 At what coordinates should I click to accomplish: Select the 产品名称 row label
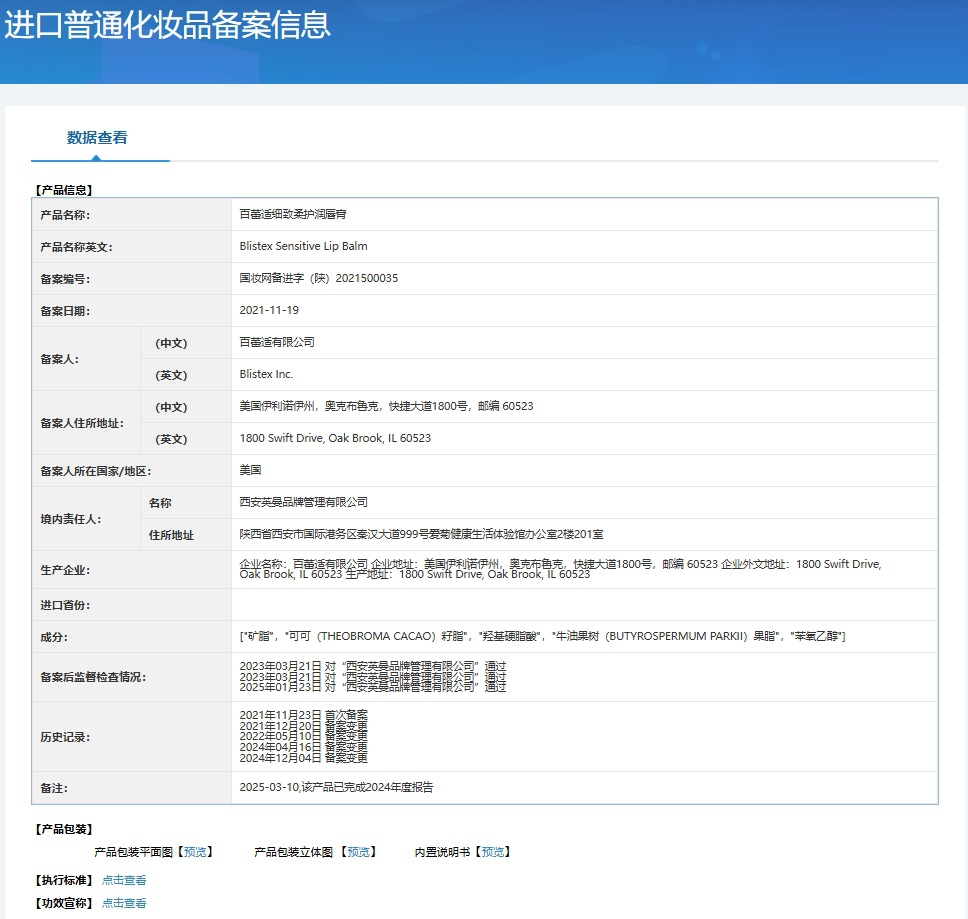65,215
